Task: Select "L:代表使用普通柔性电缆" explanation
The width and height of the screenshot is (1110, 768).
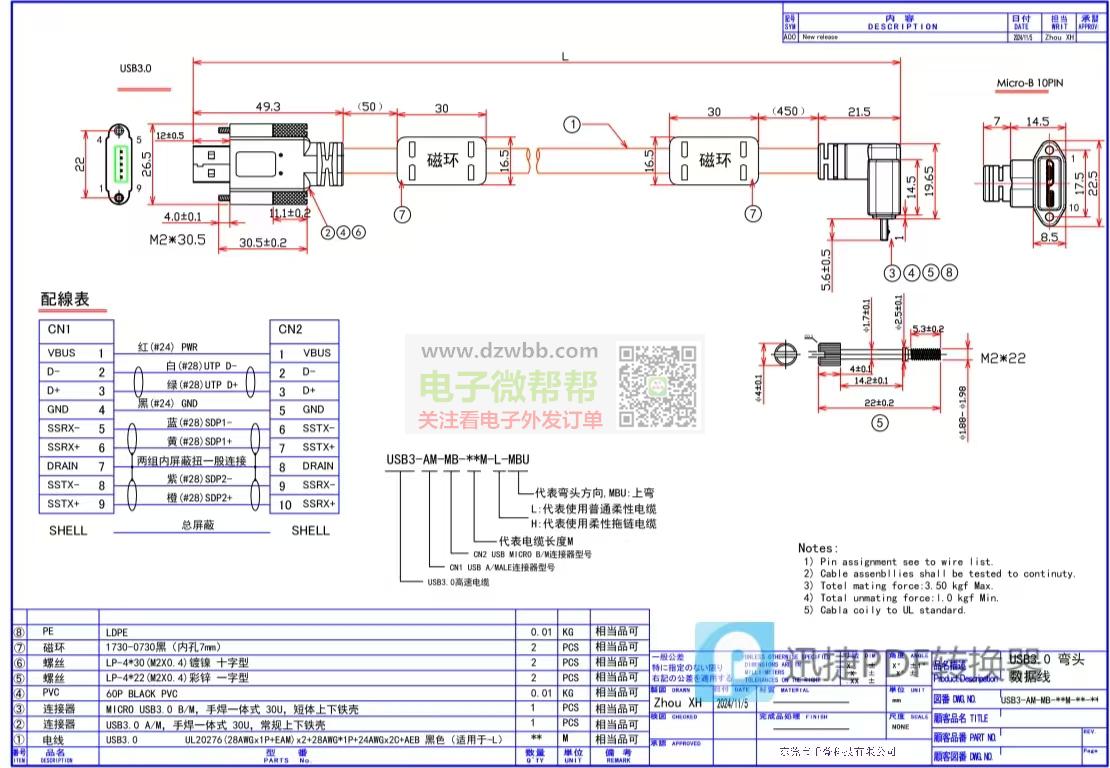Action: point(593,508)
